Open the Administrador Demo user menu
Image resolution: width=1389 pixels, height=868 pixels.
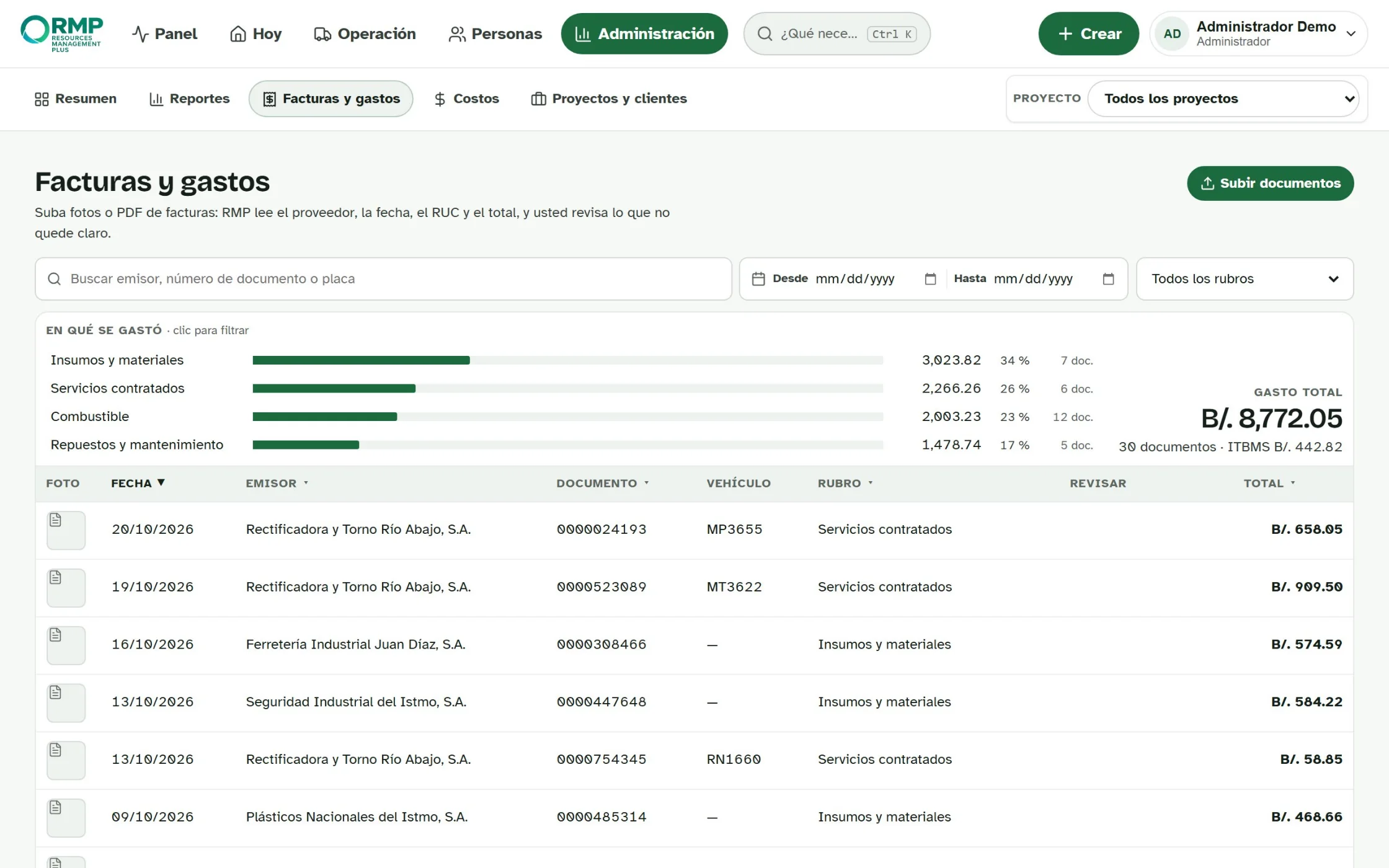coord(1259,33)
